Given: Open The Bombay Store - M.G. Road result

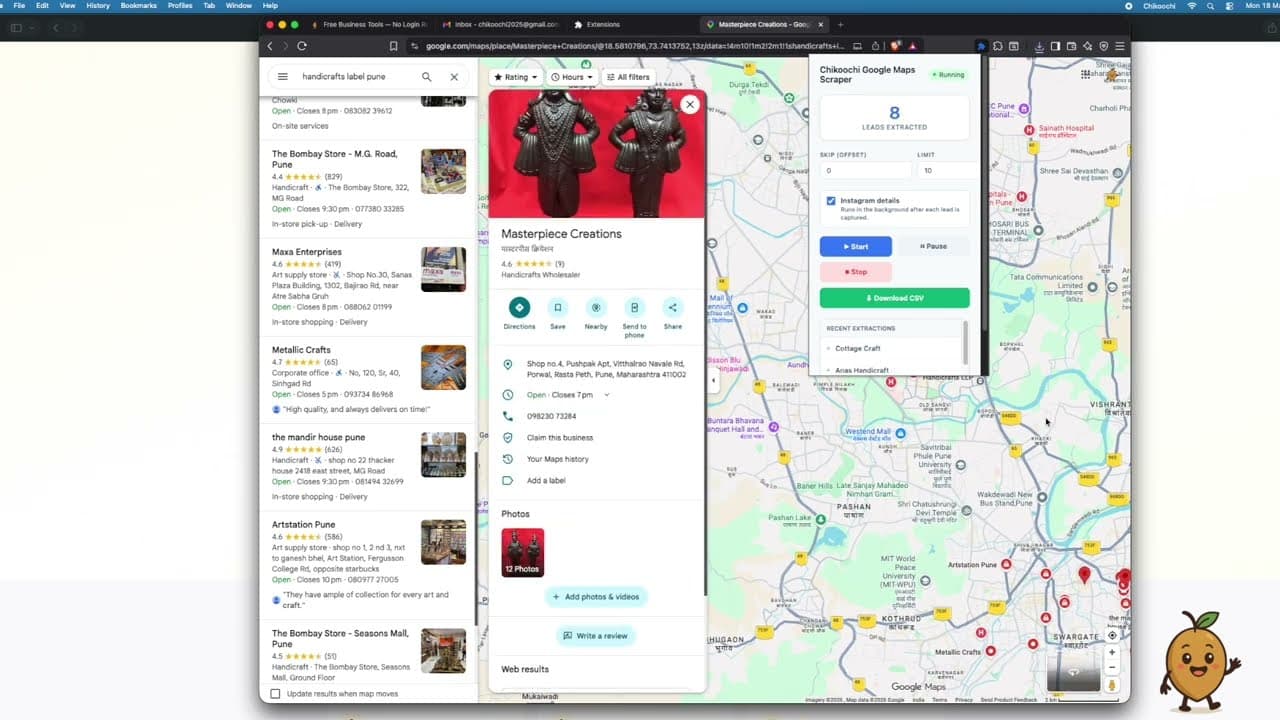Looking at the screenshot, I should pos(368,189).
